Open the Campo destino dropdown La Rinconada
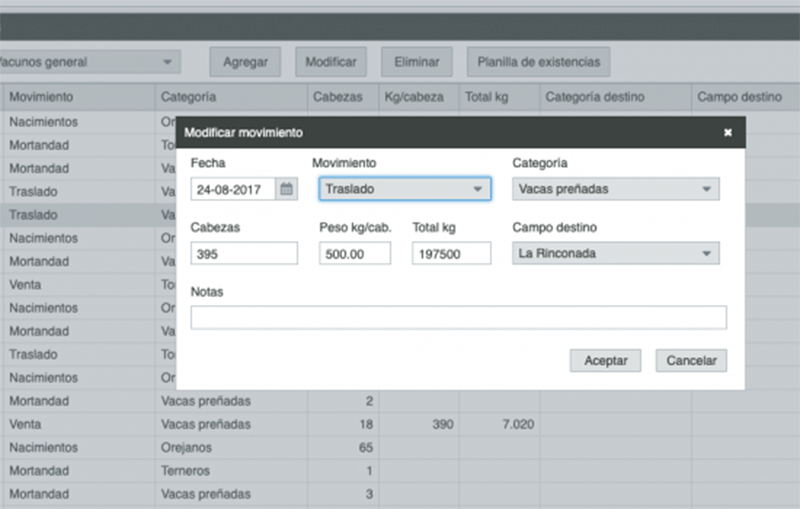Image resolution: width=800 pixels, height=509 pixels. pyautogui.click(x=616, y=253)
